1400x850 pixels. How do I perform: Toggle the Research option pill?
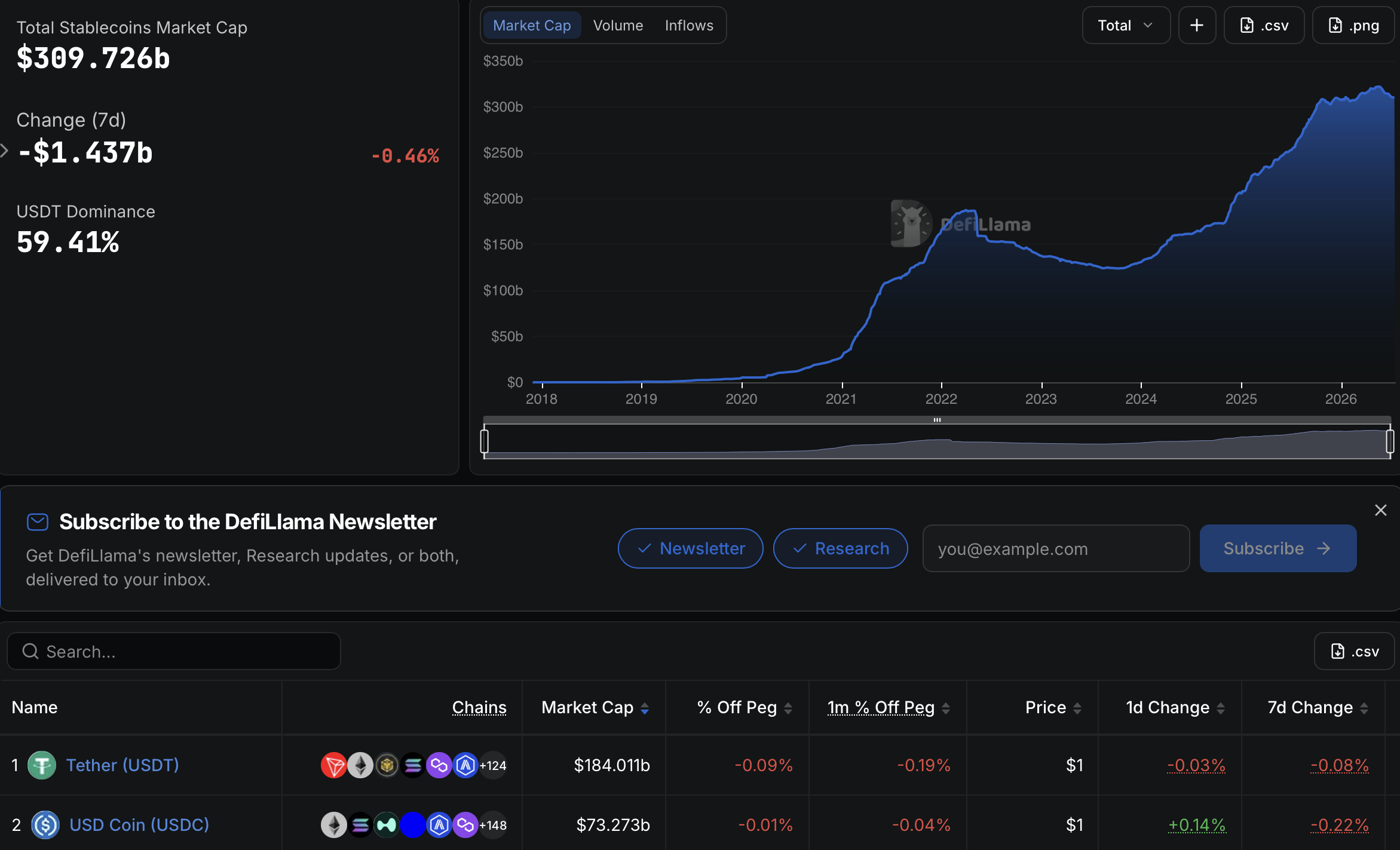point(840,548)
